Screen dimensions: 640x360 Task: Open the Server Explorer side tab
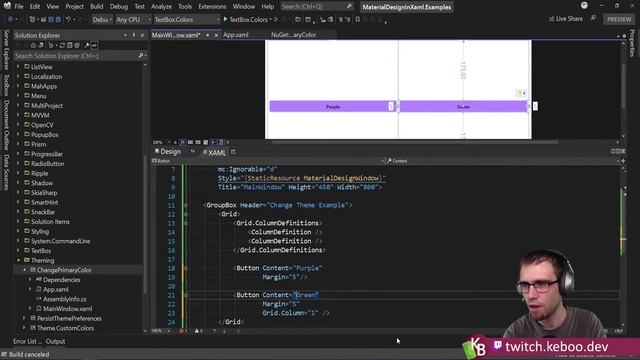[6, 49]
